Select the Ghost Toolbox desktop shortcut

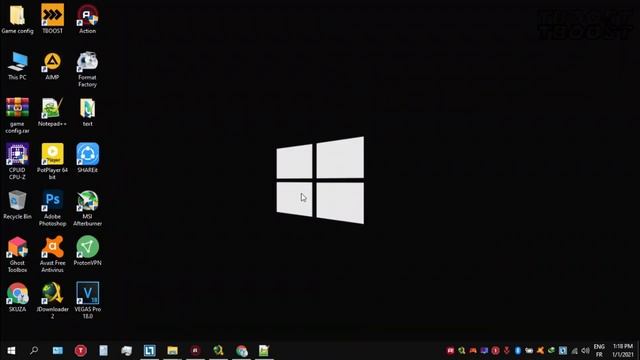(17, 255)
